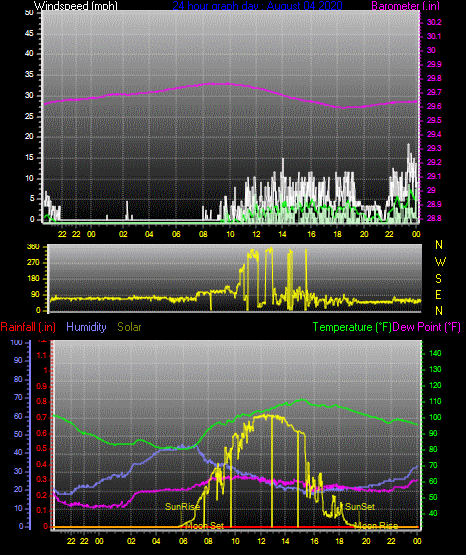Click the "180" wind direction axis value
This screenshot has width=466, height=555.
(x=33, y=279)
